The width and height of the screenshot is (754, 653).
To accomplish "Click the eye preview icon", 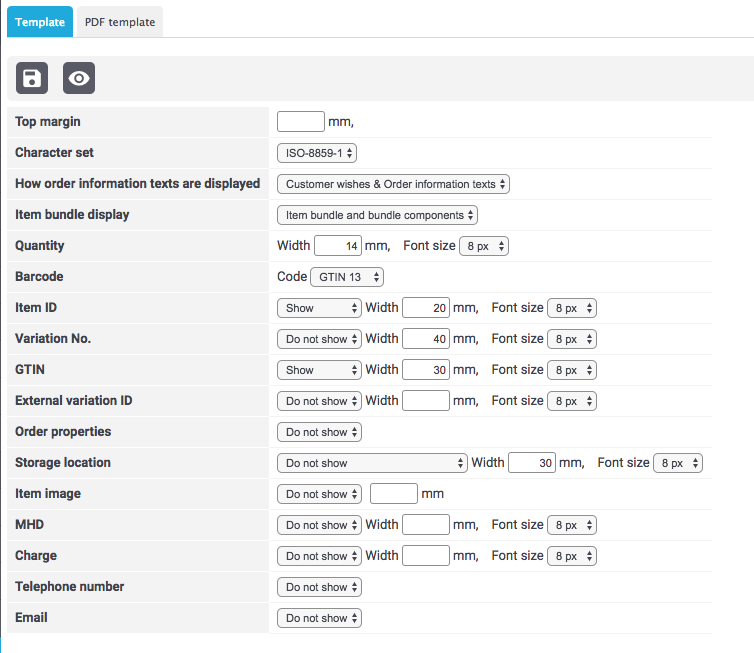I will click(x=79, y=78).
